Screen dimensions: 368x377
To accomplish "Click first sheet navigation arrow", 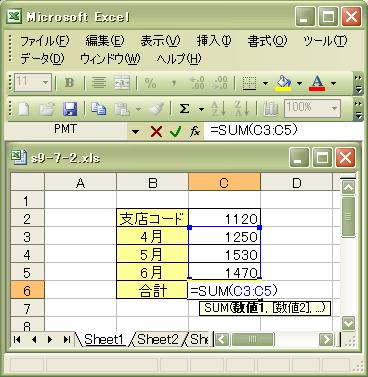I will click(x=17, y=340).
